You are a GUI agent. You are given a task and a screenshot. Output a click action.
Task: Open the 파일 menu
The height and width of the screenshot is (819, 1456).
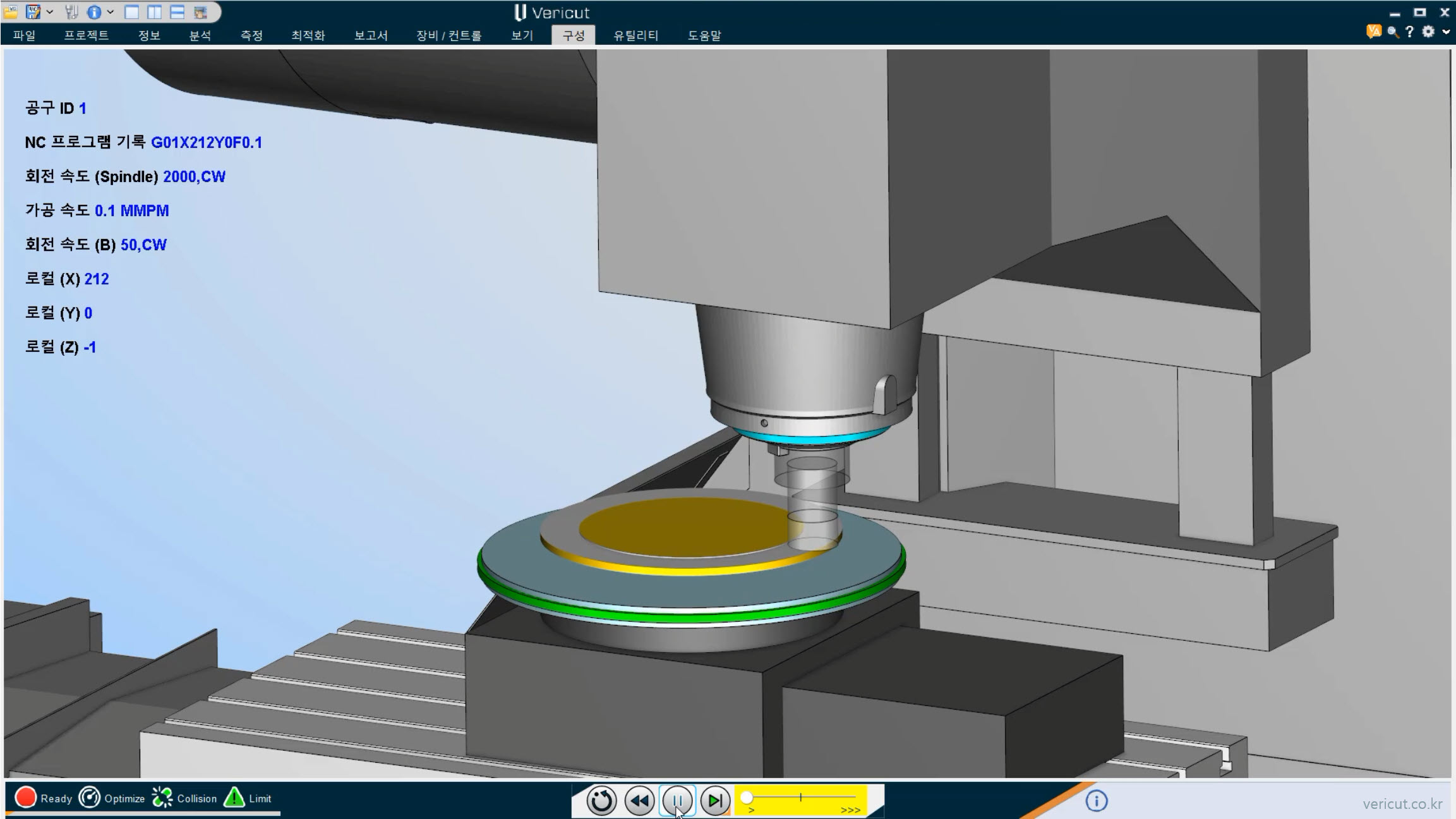(x=25, y=35)
